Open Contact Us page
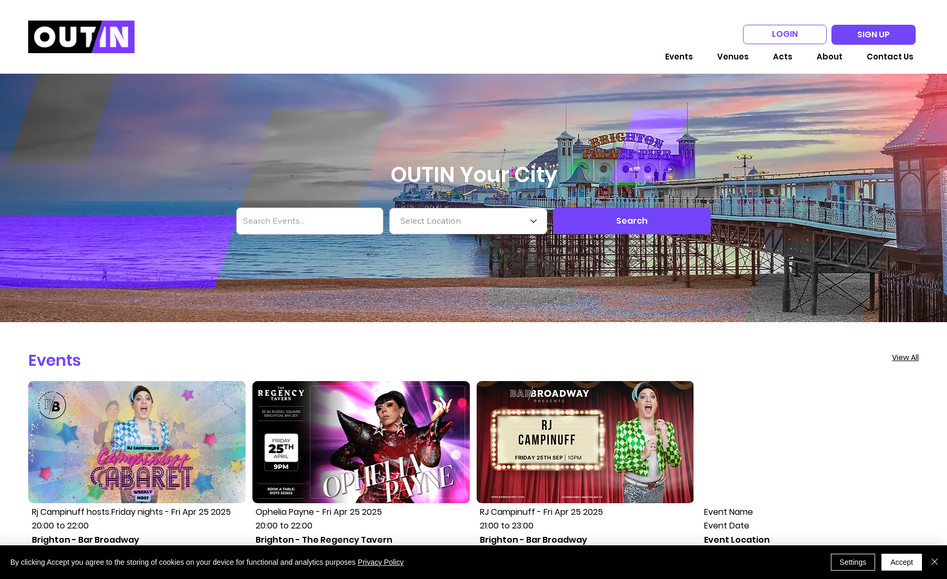Screen dimensions: 947x579 coord(889,57)
